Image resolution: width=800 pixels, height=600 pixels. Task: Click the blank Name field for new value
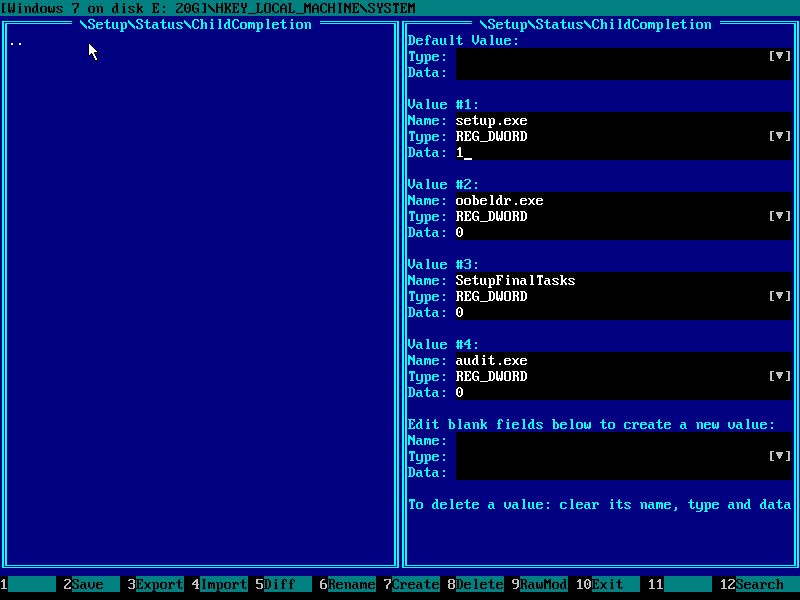click(623, 440)
